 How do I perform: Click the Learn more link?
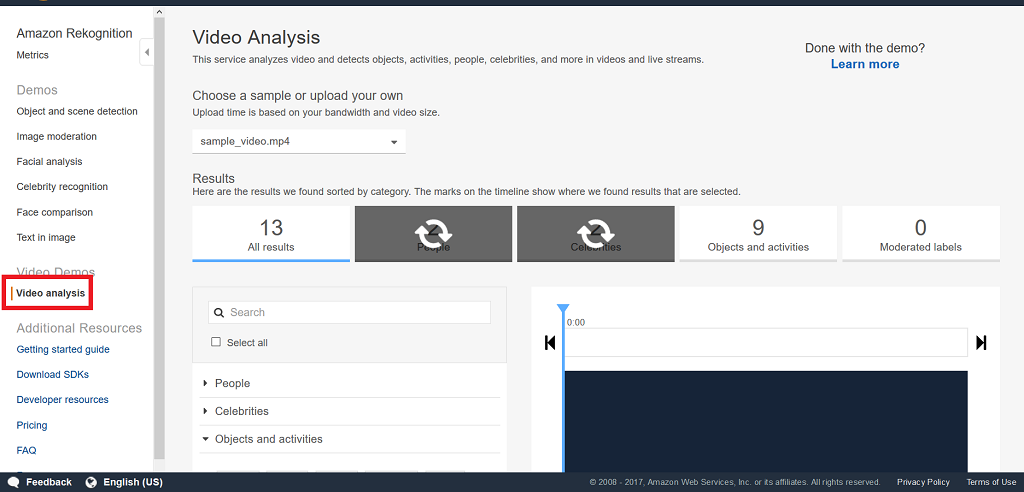(865, 64)
